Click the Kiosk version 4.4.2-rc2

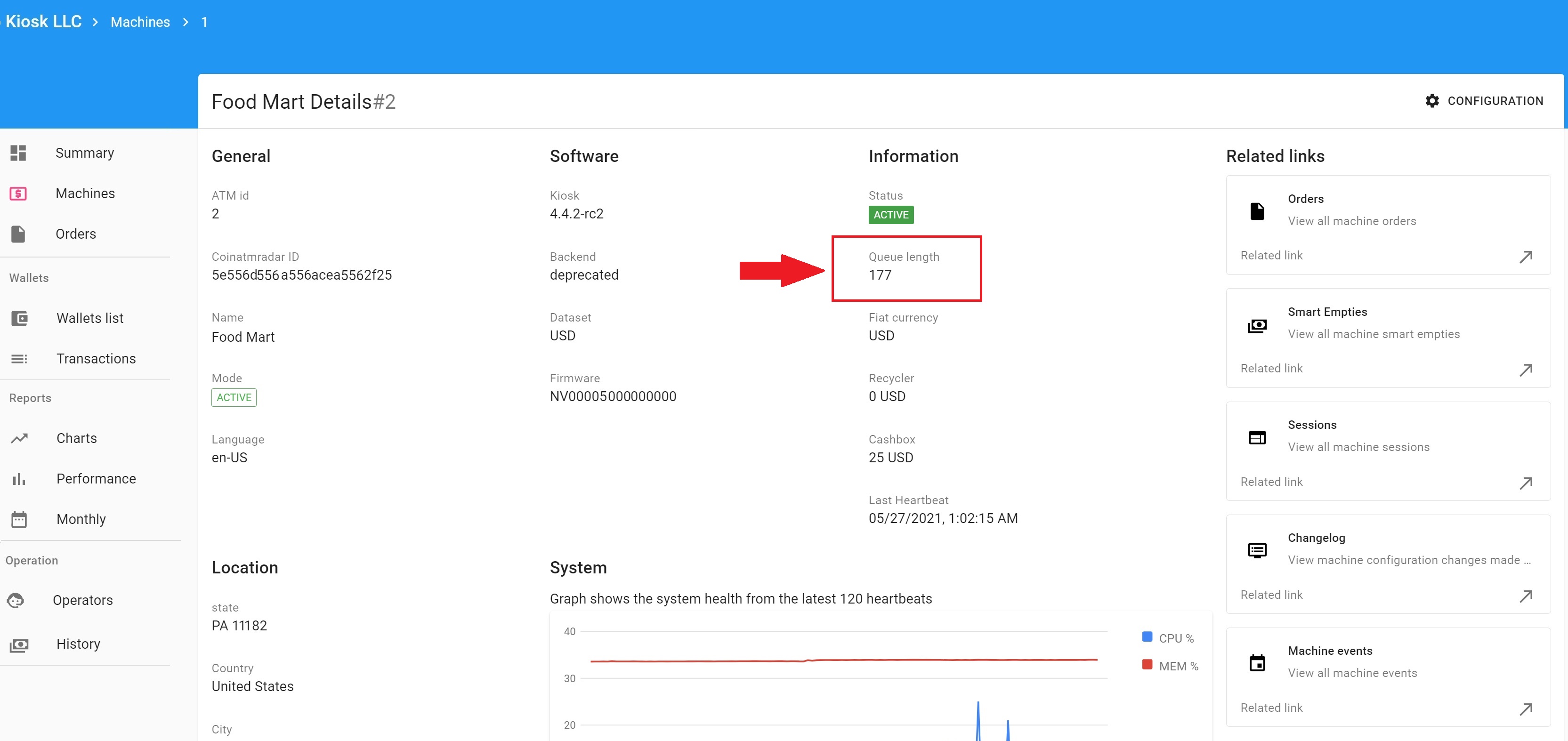(x=576, y=214)
